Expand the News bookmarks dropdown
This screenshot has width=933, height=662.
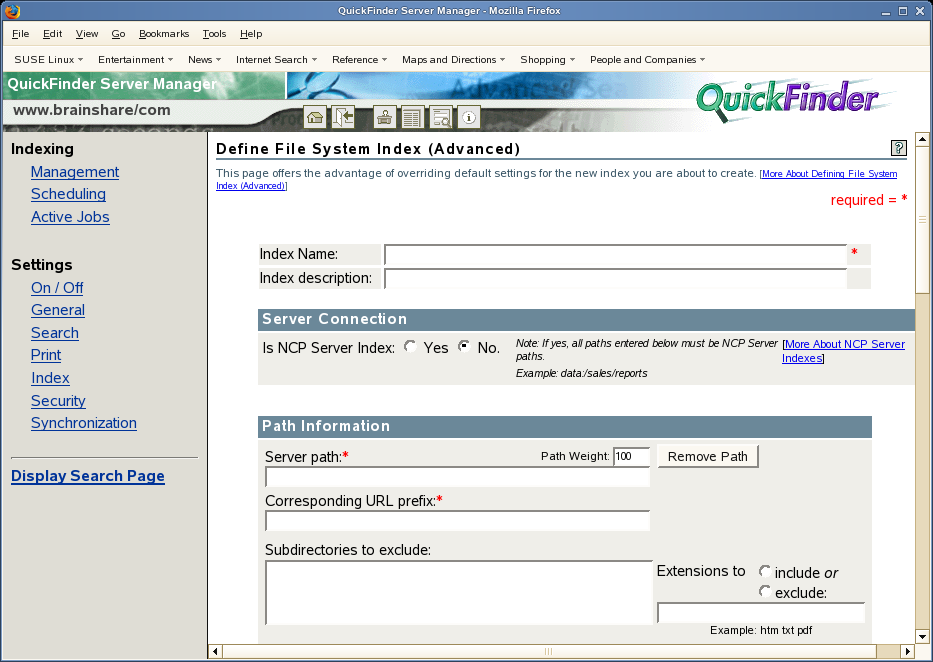click(204, 59)
